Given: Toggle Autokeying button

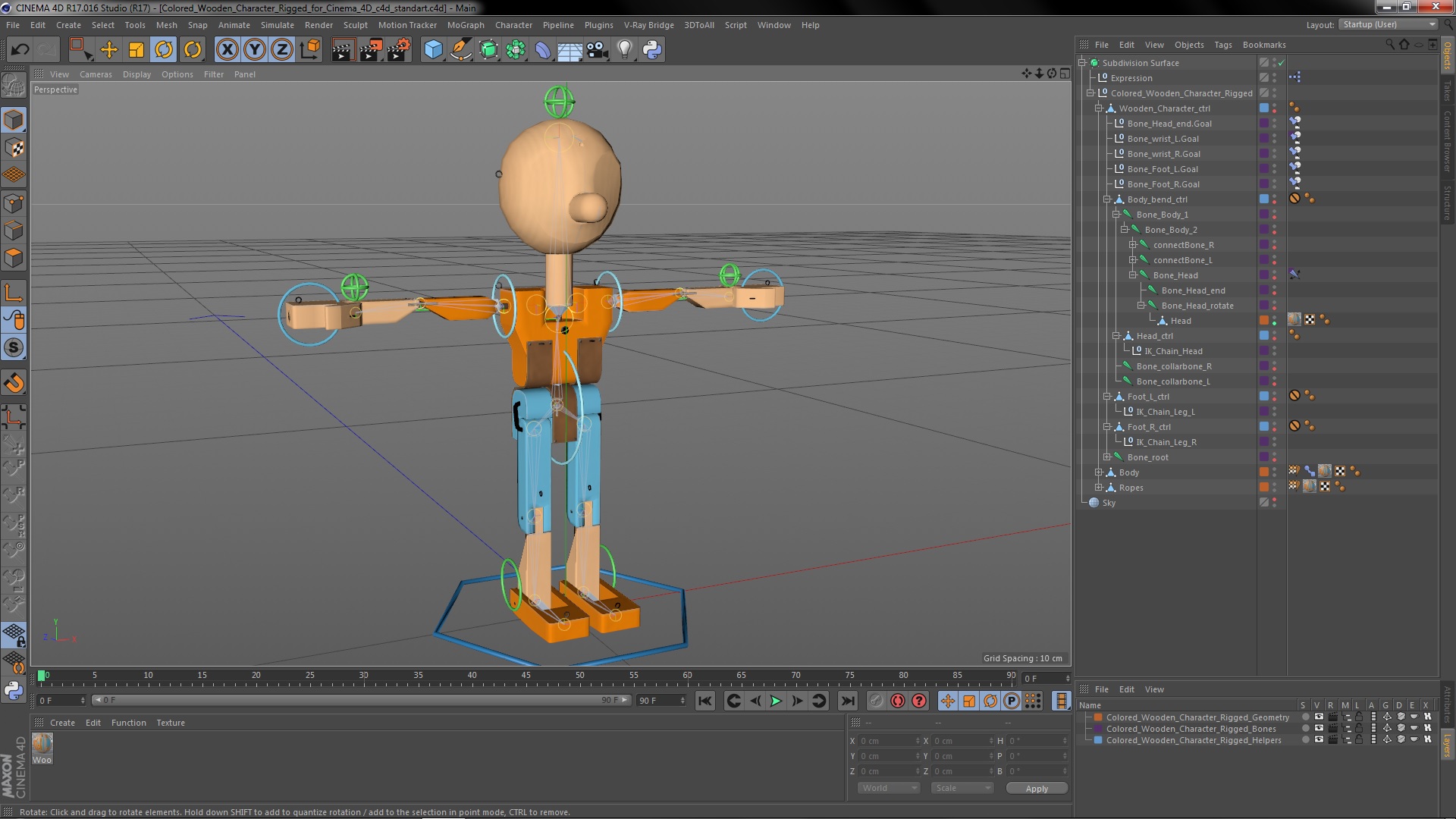Looking at the screenshot, I should pyautogui.click(x=898, y=701).
